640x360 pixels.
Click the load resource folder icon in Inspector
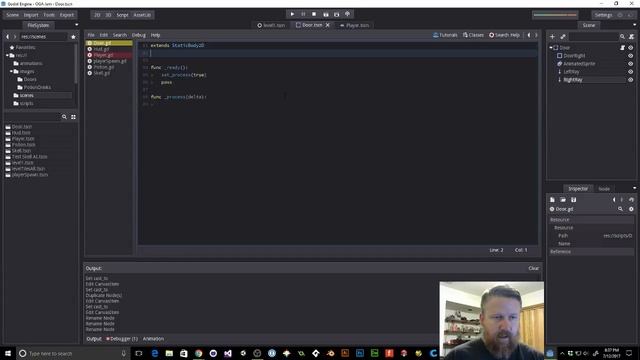[563, 200]
